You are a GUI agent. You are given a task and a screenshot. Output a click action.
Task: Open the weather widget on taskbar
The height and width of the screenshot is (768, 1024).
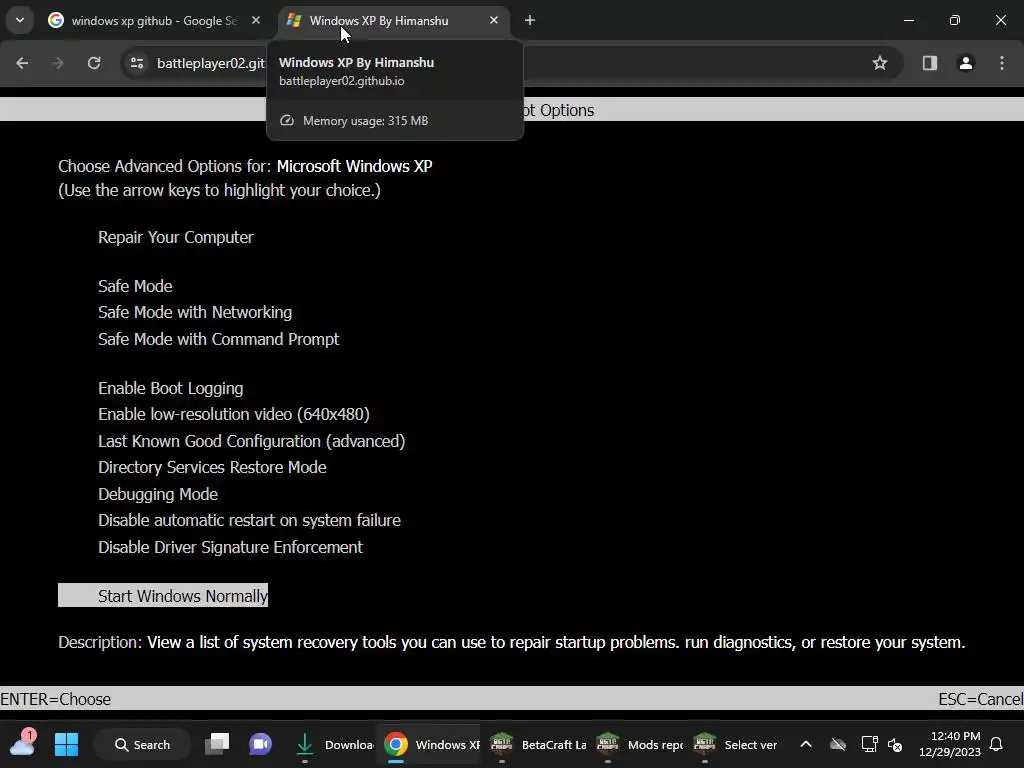(22, 744)
